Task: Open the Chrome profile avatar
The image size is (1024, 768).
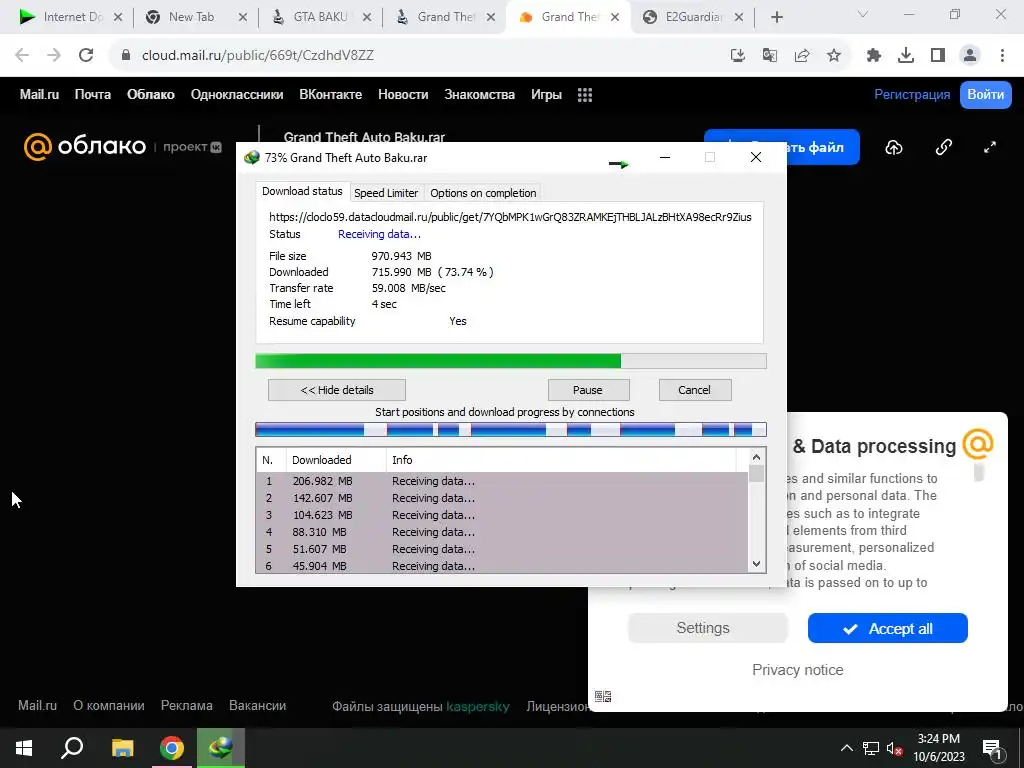Action: (x=970, y=56)
